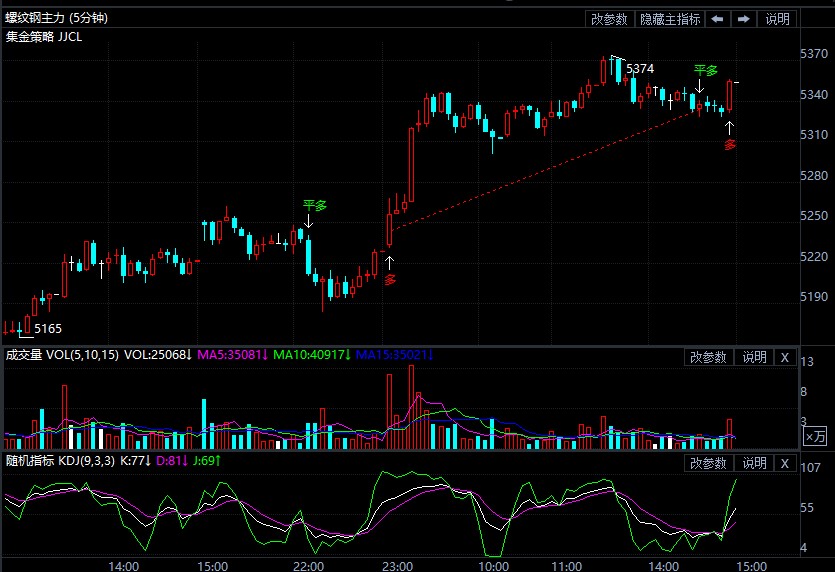Viewport: 835px width, 572px height.
Task: Open 说明 in the KDJ panel
Action: [754, 463]
